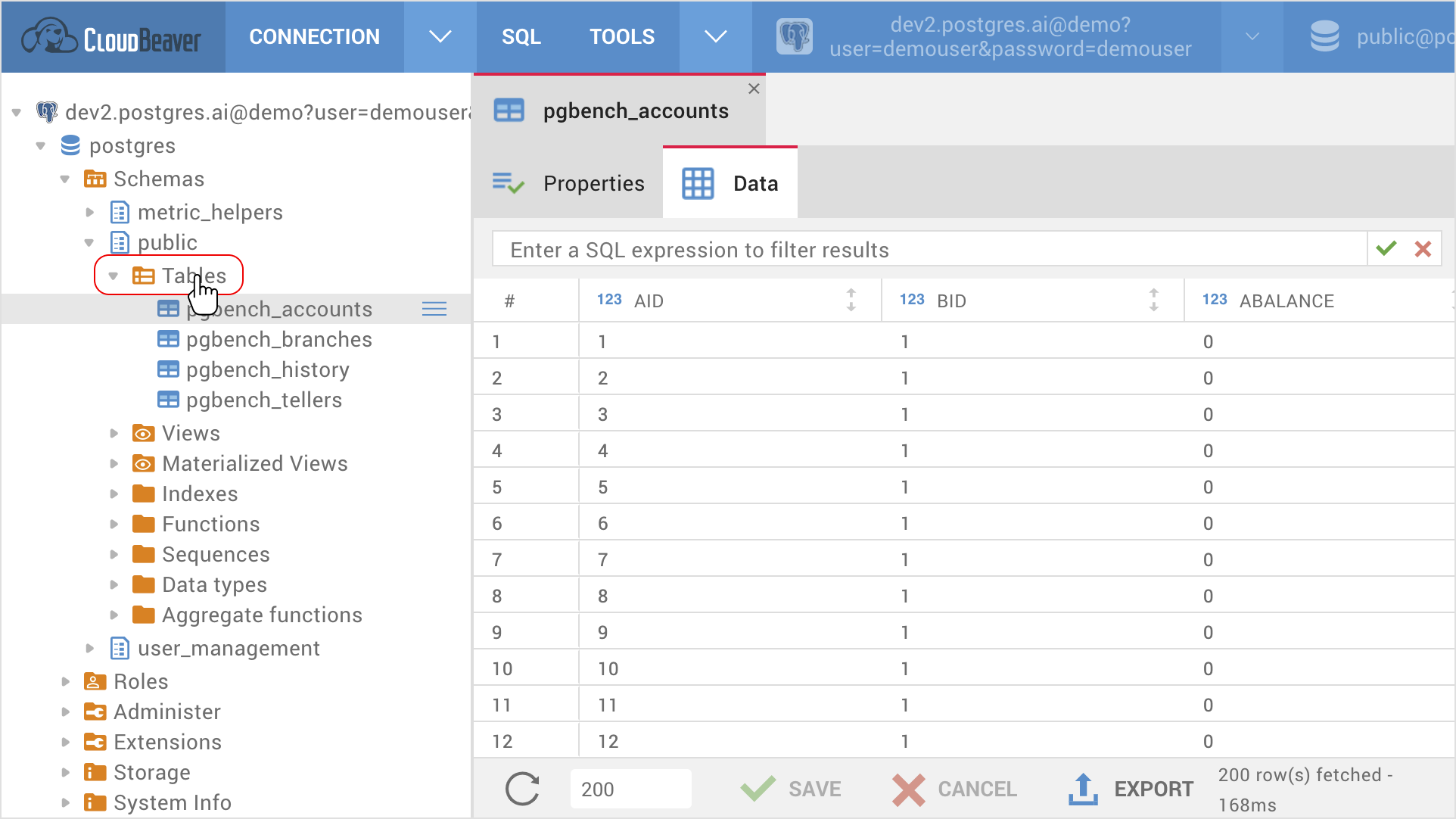Image resolution: width=1456 pixels, height=819 pixels.
Task: Click the SQL filter expression field
Action: click(929, 250)
